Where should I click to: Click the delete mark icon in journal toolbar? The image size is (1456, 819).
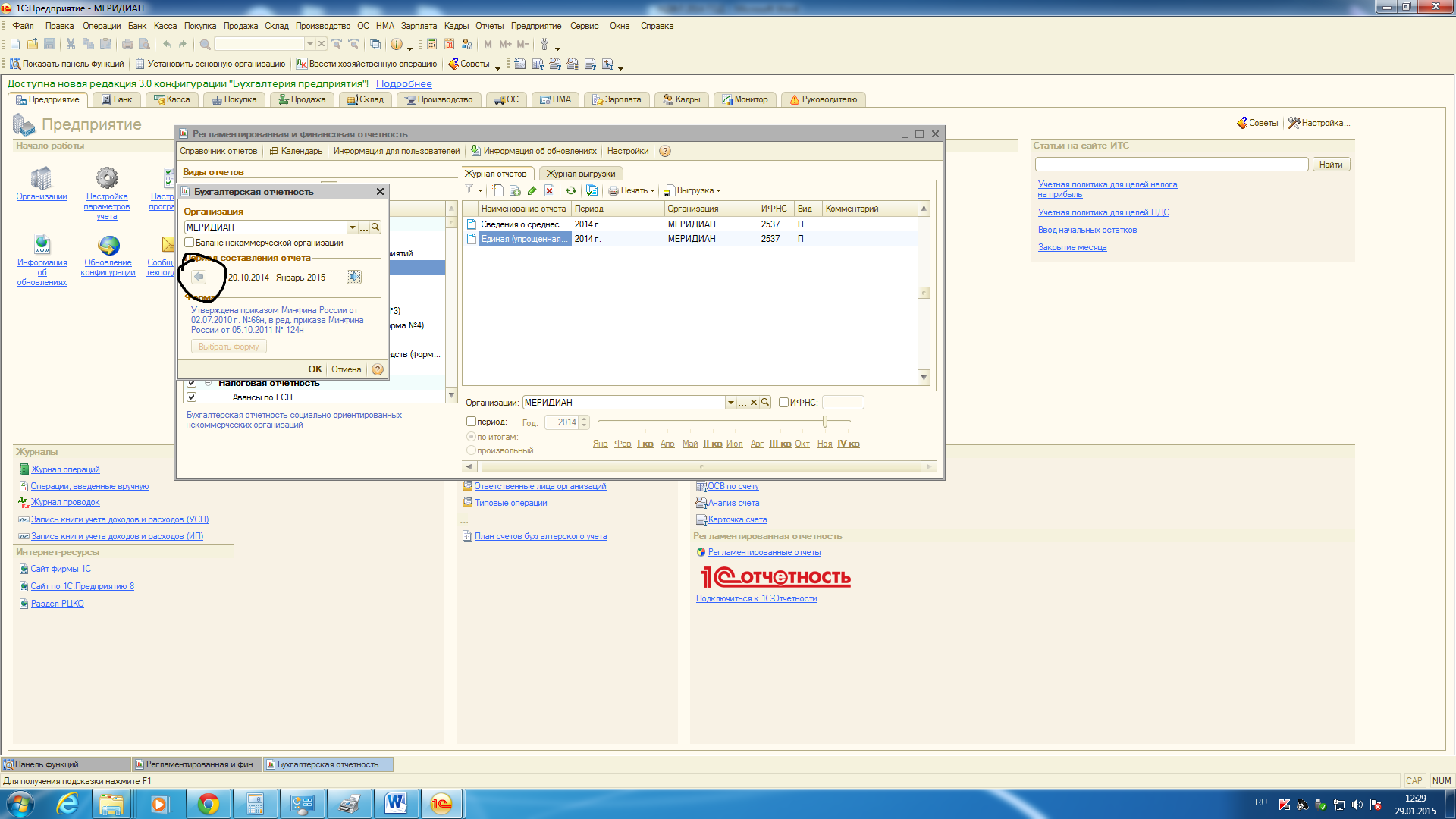pos(550,190)
